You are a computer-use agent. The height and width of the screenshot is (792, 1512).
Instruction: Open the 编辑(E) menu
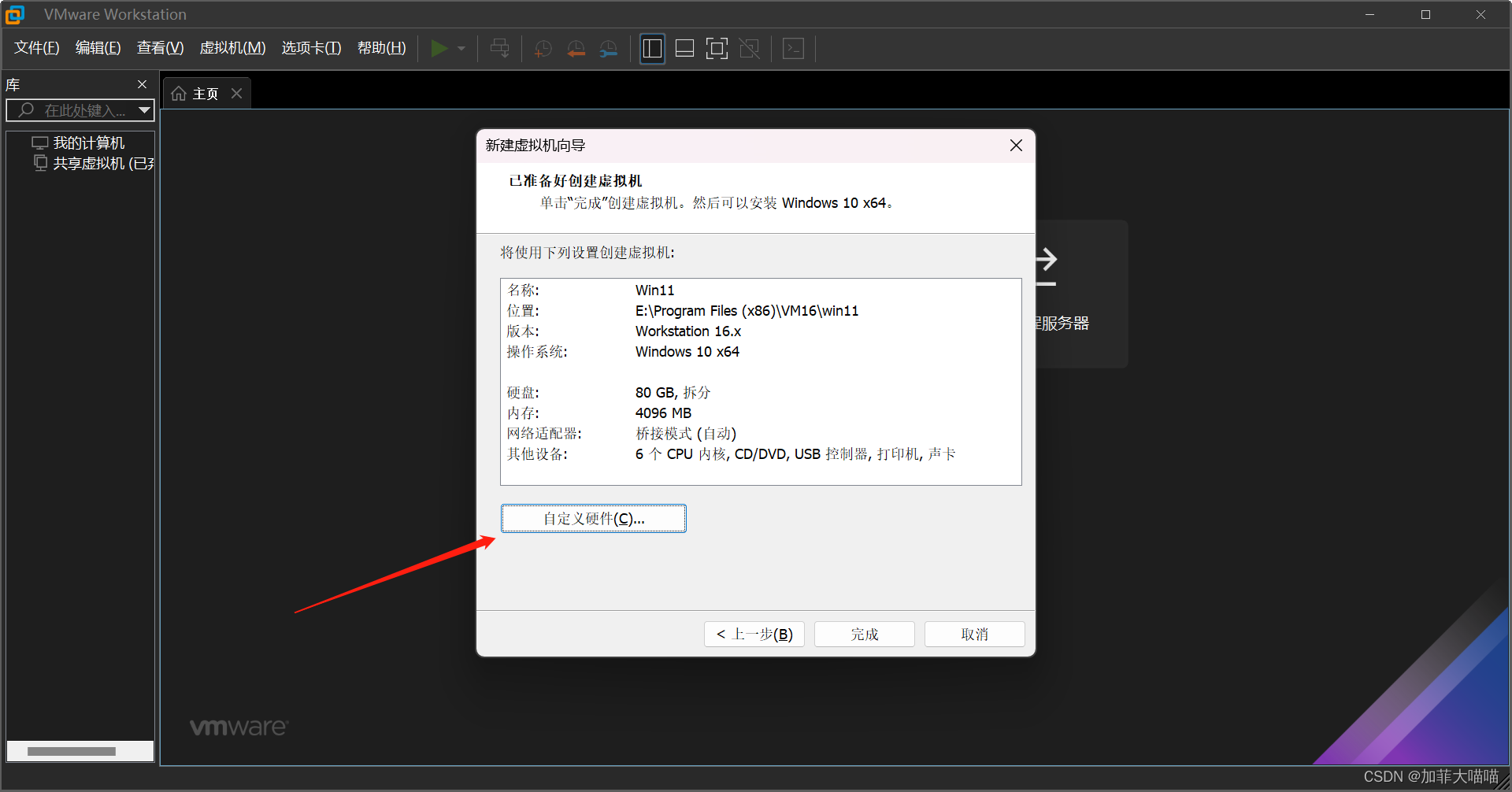tap(98, 48)
